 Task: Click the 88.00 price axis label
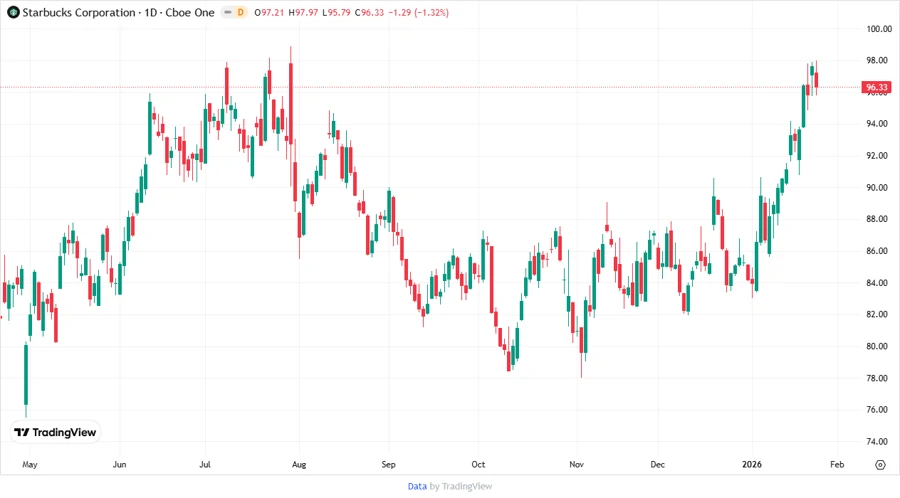pyautogui.click(x=877, y=219)
